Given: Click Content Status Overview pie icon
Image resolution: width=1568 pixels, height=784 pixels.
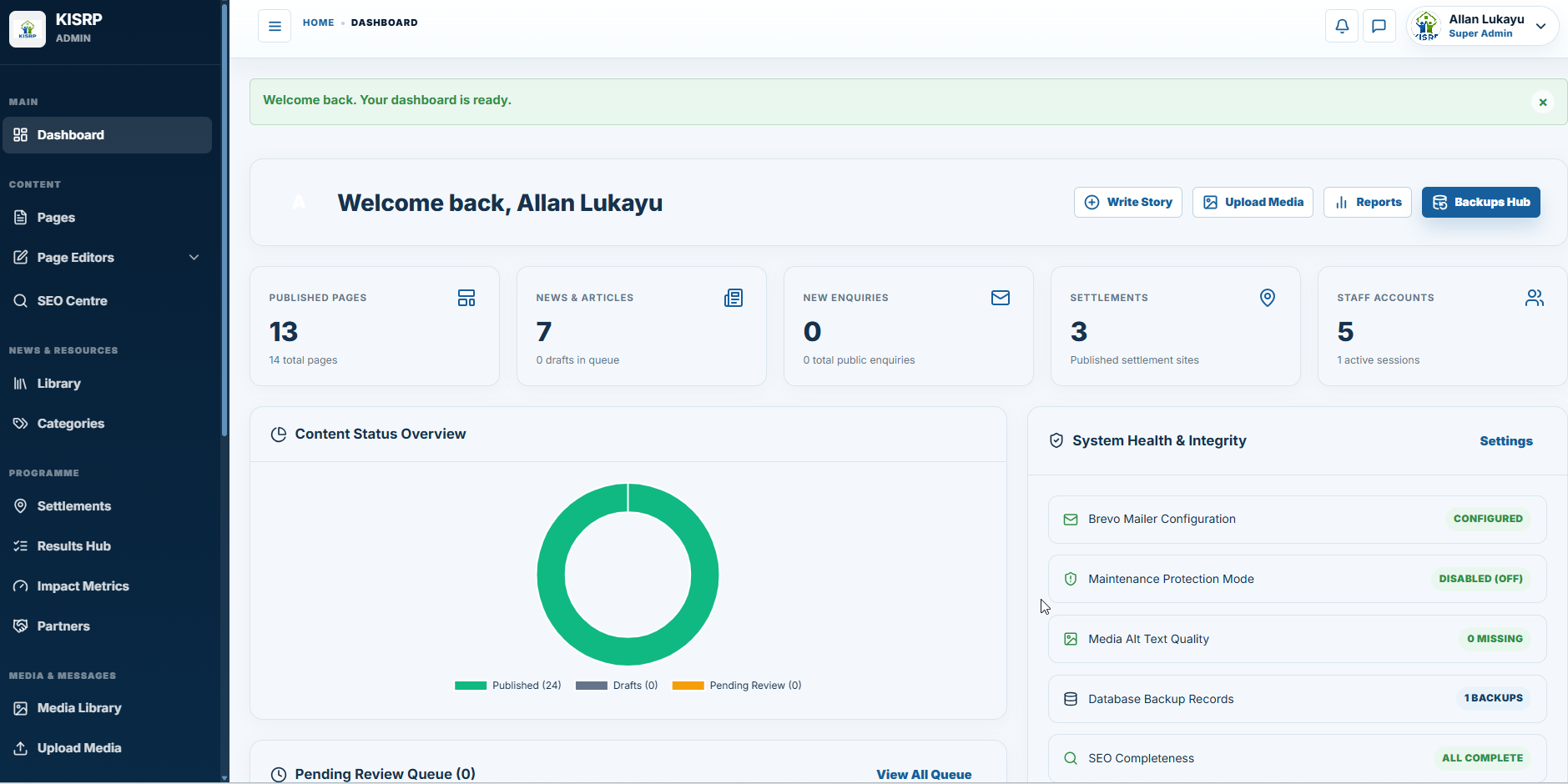Looking at the screenshot, I should [279, 435].
